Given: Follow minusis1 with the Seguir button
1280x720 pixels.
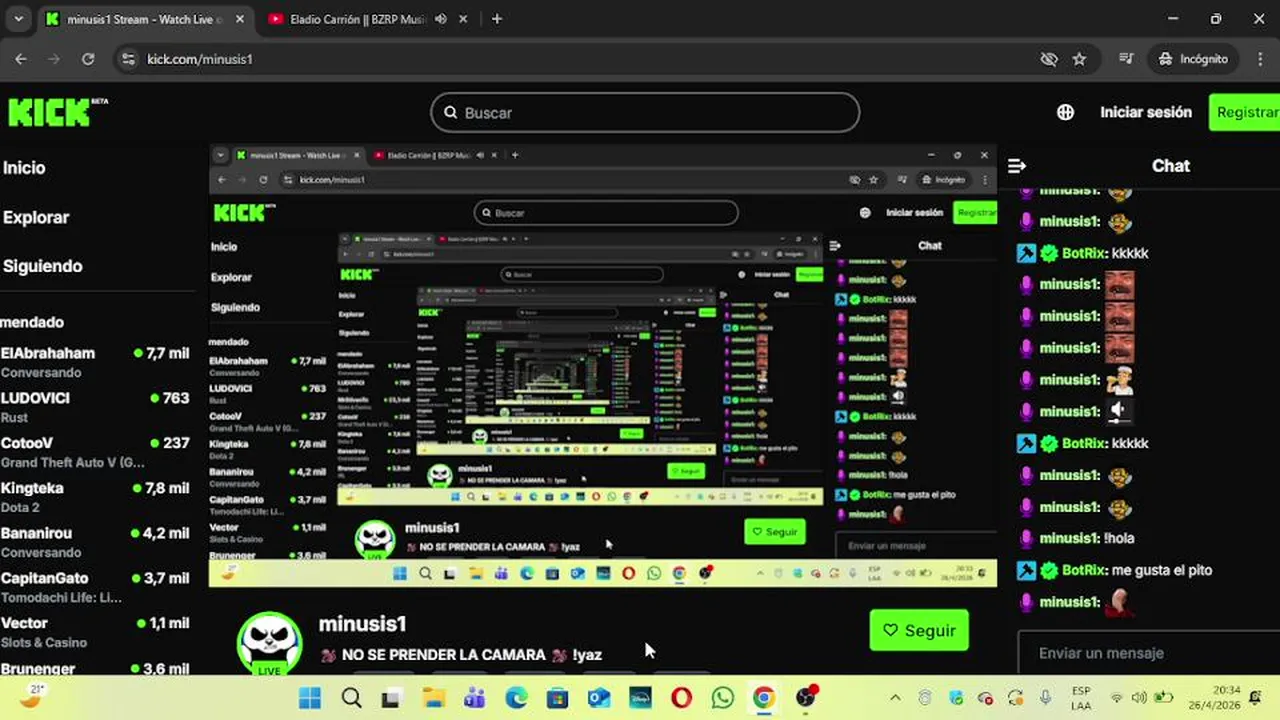Looking at the screenshot, I should tap(919, 631).
